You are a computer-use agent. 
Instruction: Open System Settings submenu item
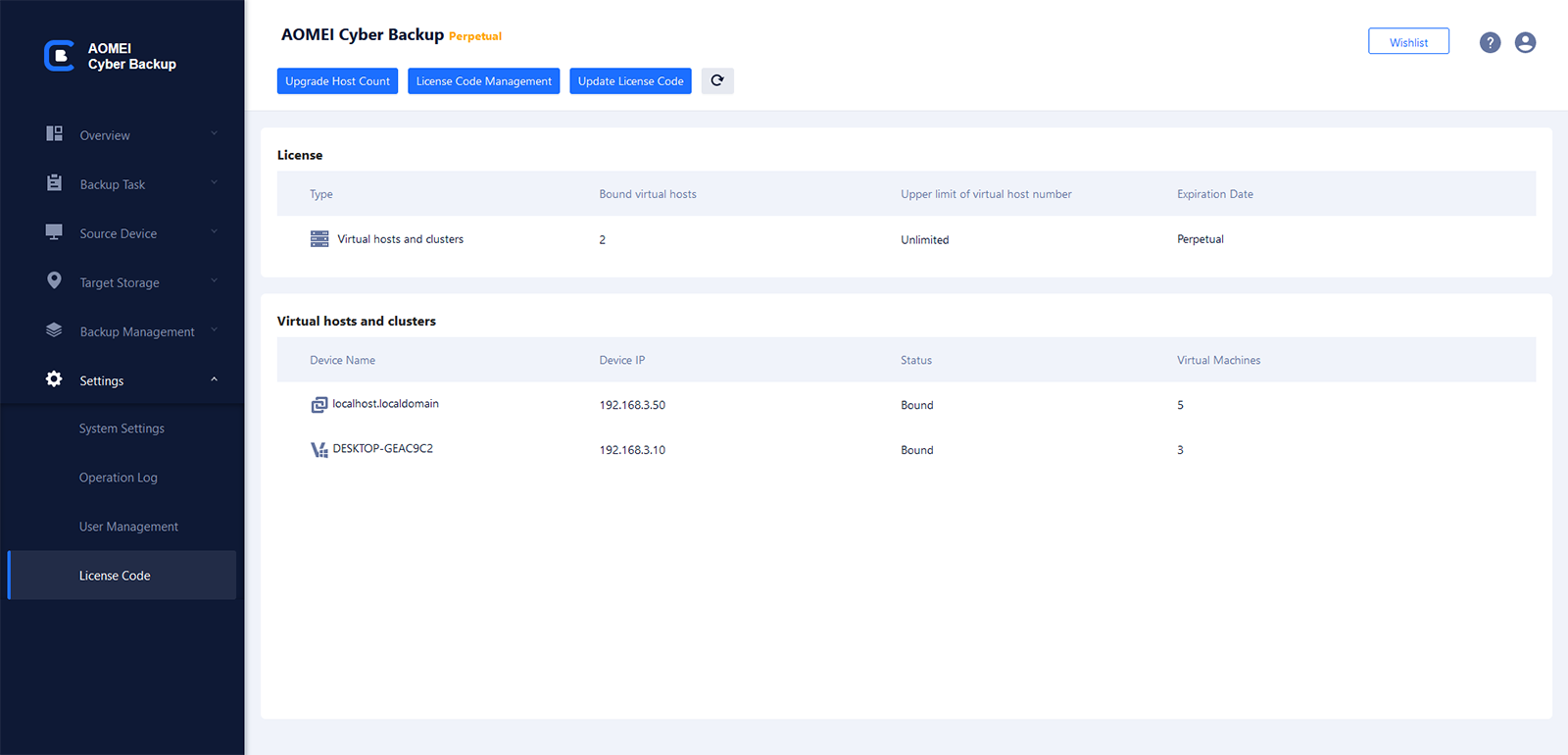click(x=122, y=428)
